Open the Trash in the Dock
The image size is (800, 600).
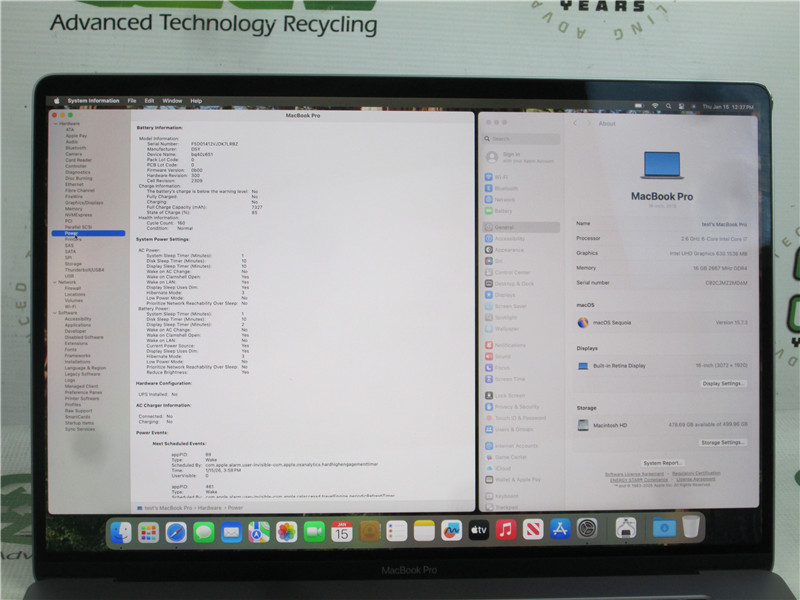pyautogui.click(x=691, y=527)
